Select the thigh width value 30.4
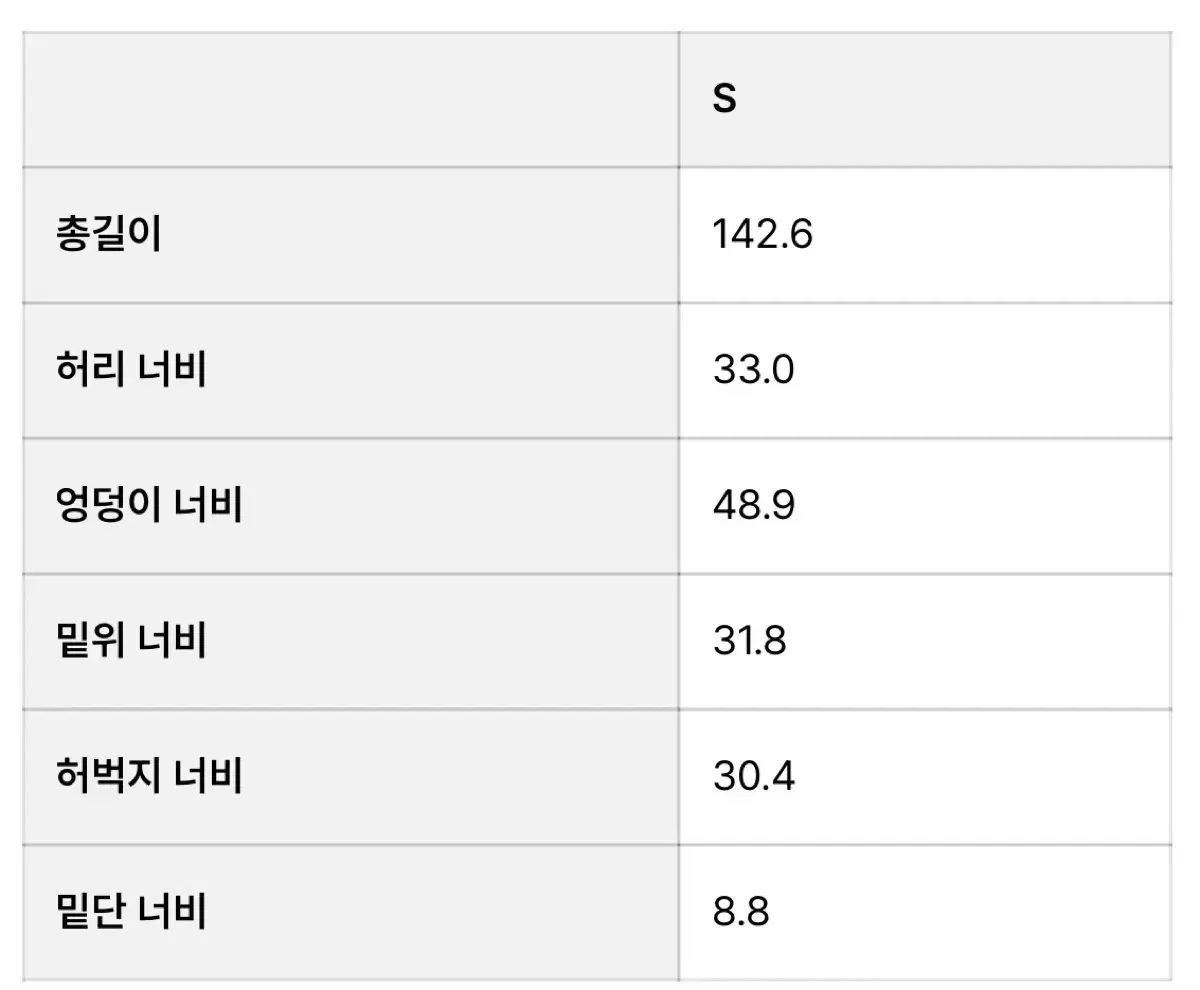Screen dimensions: 1200x990 (x=754, y=777)
